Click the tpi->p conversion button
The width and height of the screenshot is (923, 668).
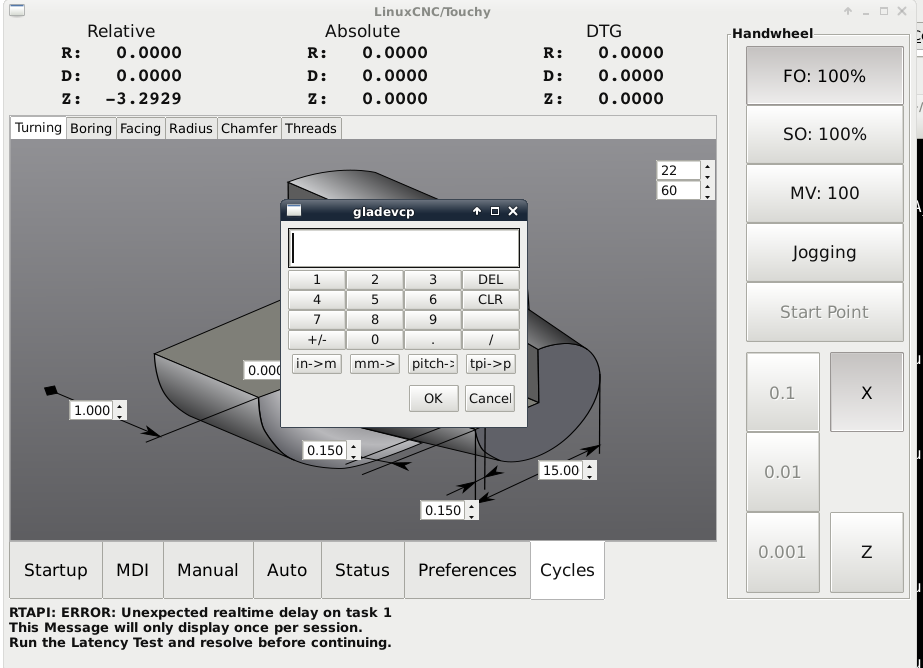tap(491, 364)
